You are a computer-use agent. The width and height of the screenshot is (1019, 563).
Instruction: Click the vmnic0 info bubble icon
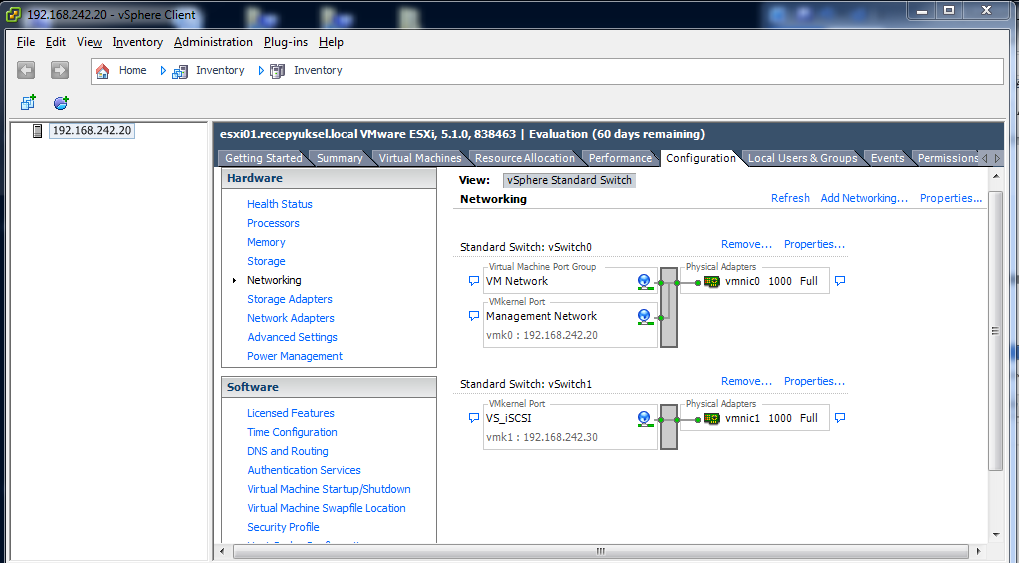coord(840,281)
